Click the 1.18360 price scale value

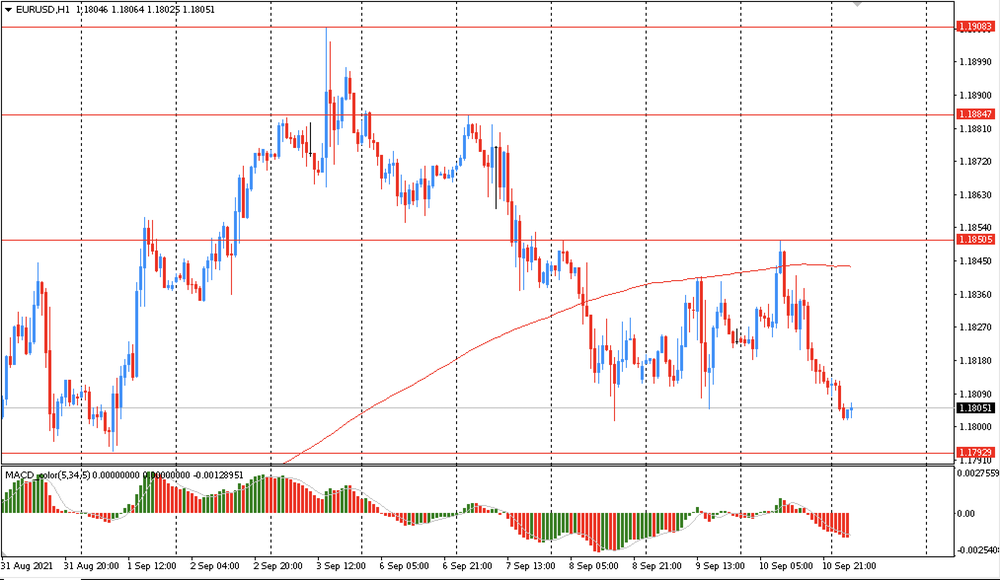[976, 295]
